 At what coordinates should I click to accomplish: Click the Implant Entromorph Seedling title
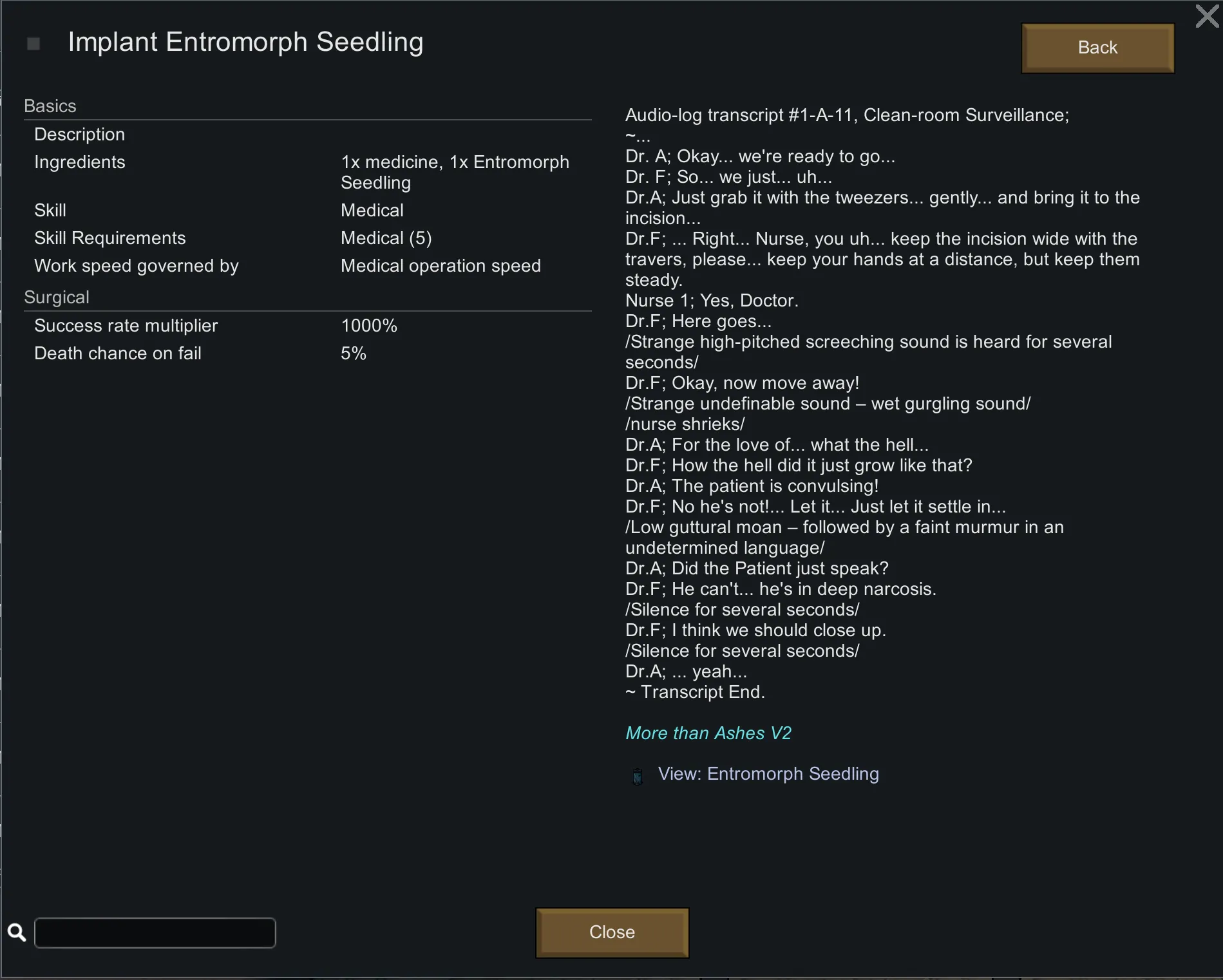[245, 42]
